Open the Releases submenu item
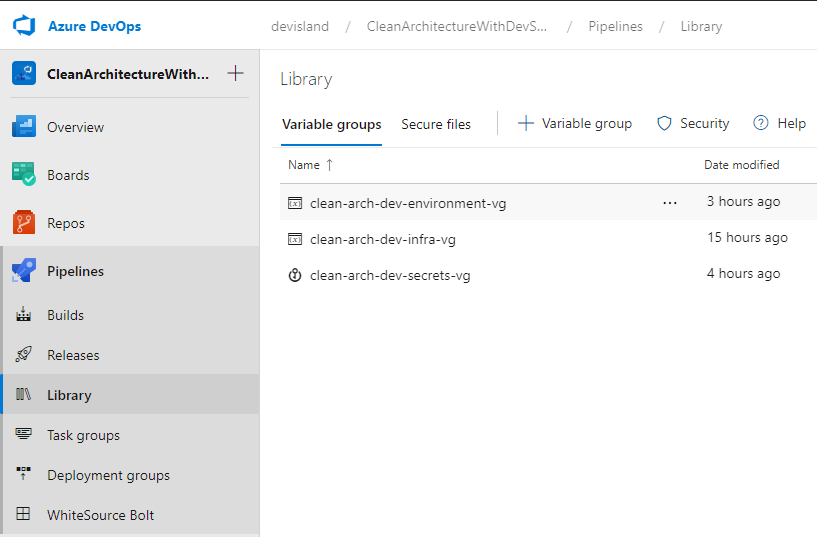The image size is (817, 537). pos(73,355)
